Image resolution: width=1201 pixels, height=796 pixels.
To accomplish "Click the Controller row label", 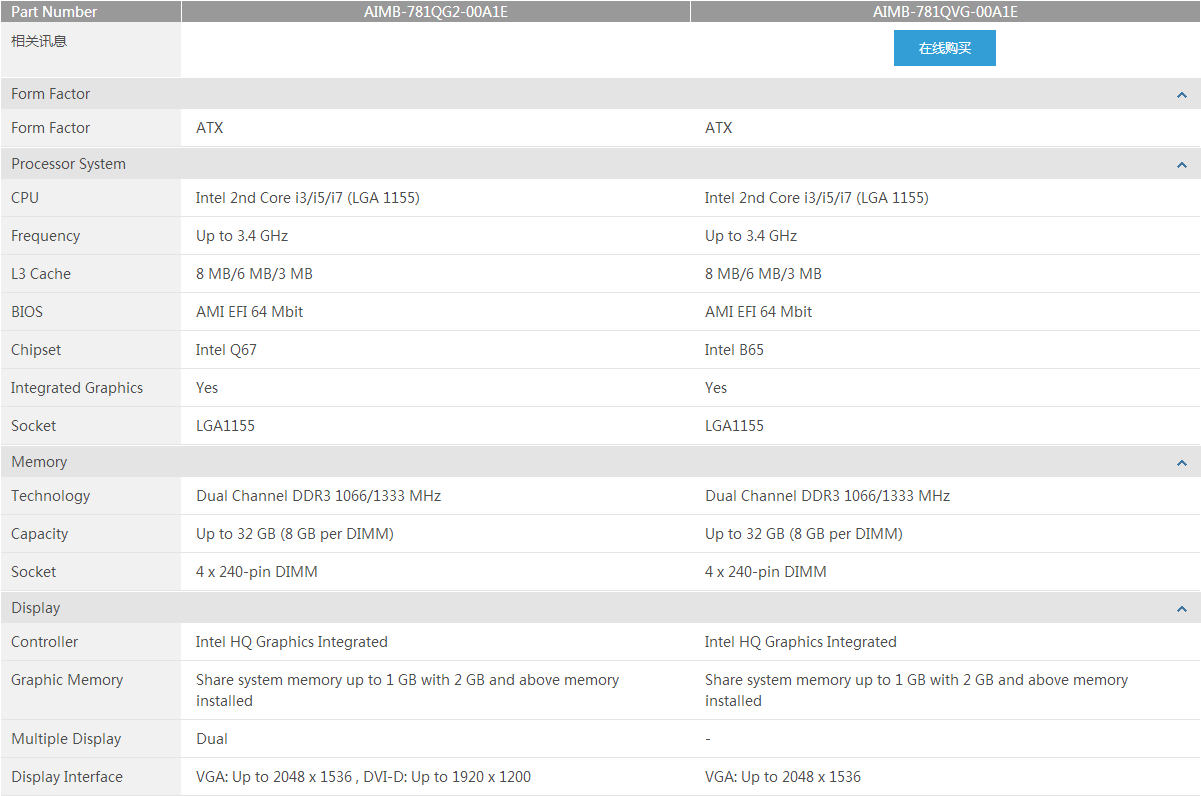I will point(45,642).
